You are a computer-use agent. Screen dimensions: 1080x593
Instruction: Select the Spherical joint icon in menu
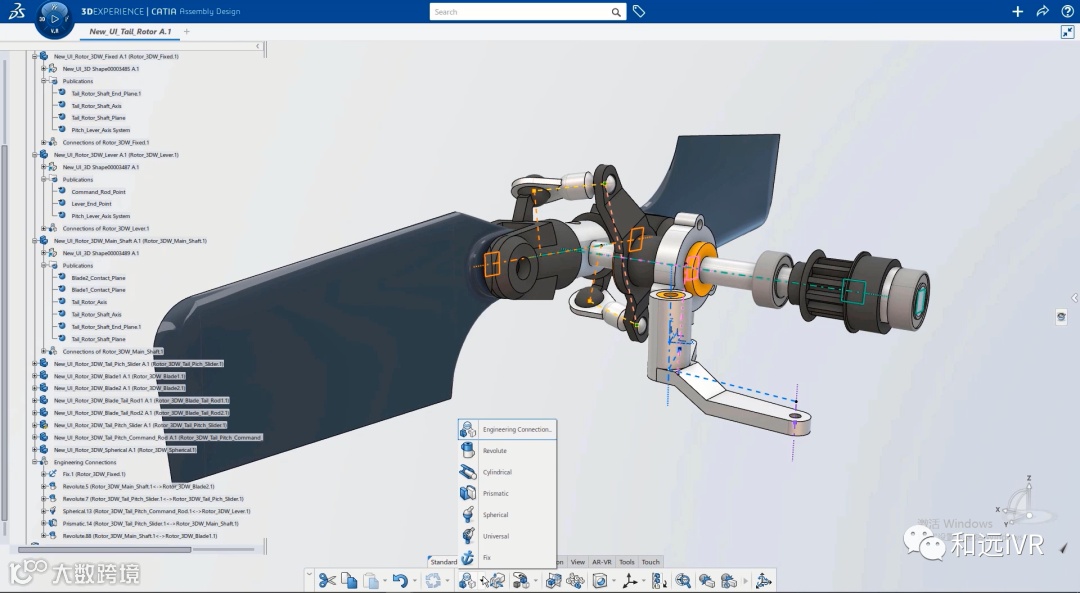(468, 514)
